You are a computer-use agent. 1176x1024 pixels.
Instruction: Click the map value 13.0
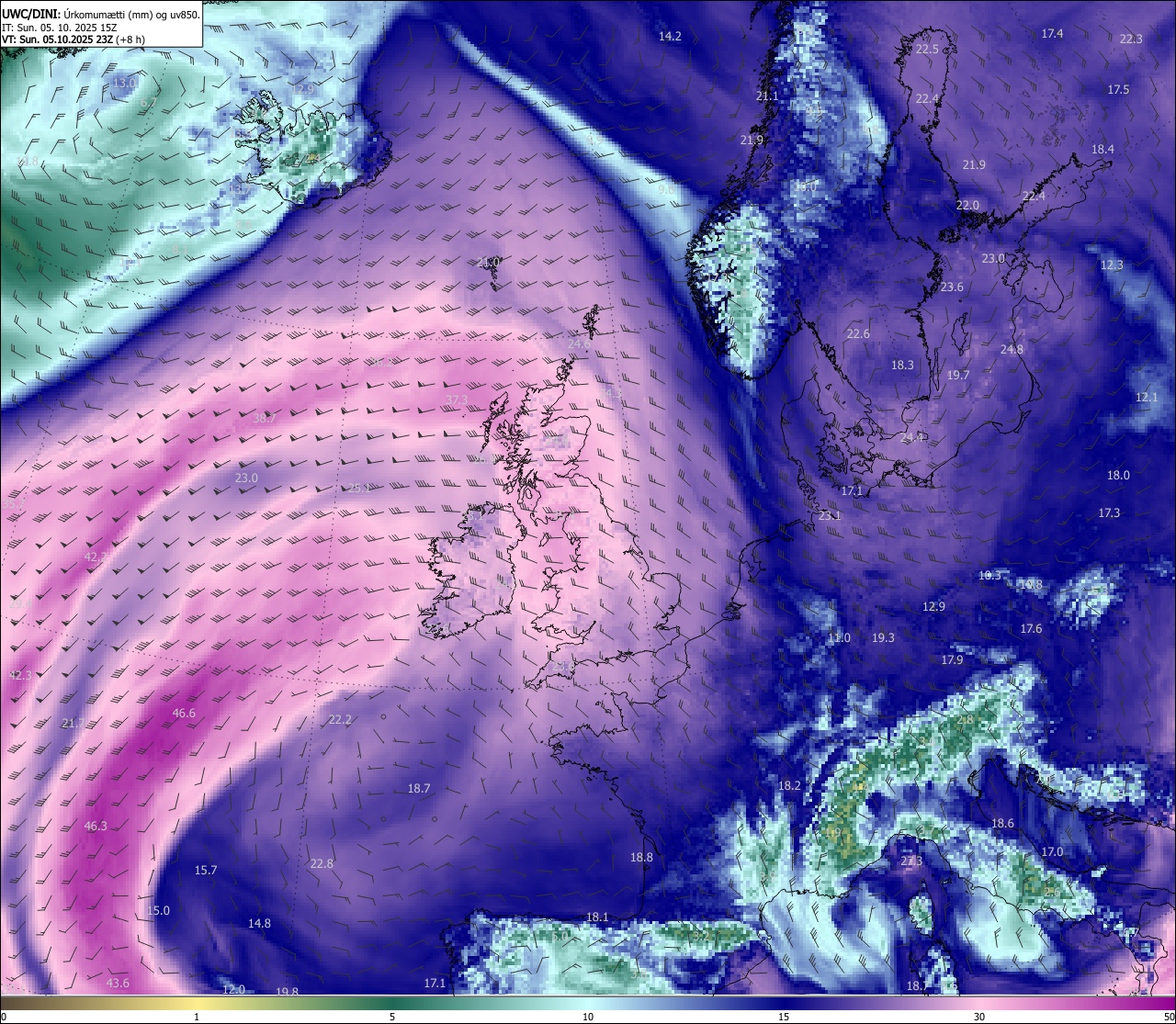124,84
